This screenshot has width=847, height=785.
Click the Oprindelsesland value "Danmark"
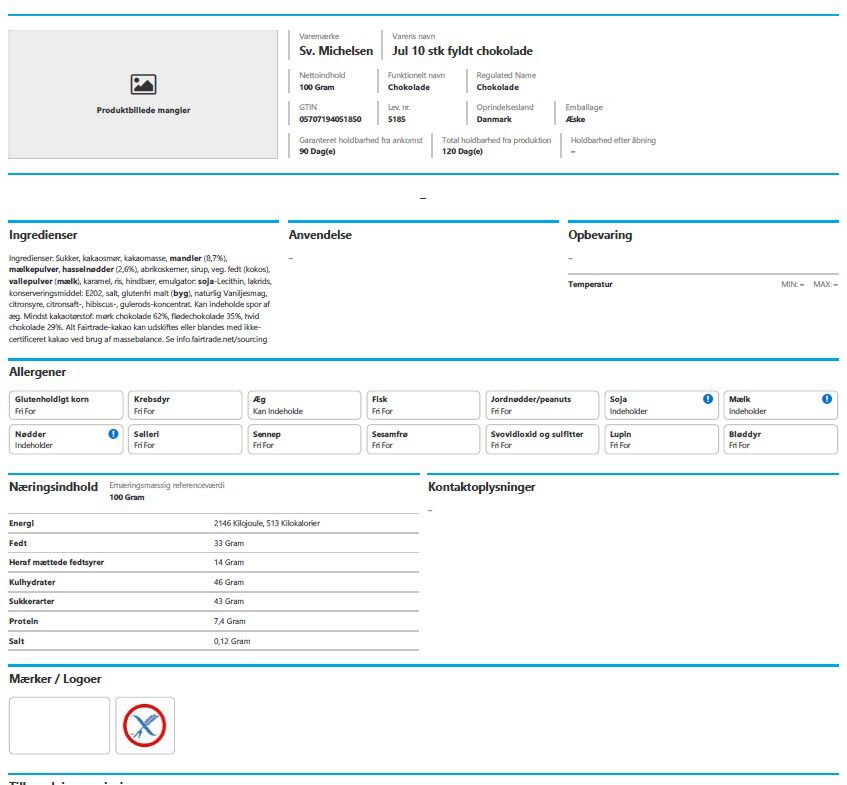[494, 119]
